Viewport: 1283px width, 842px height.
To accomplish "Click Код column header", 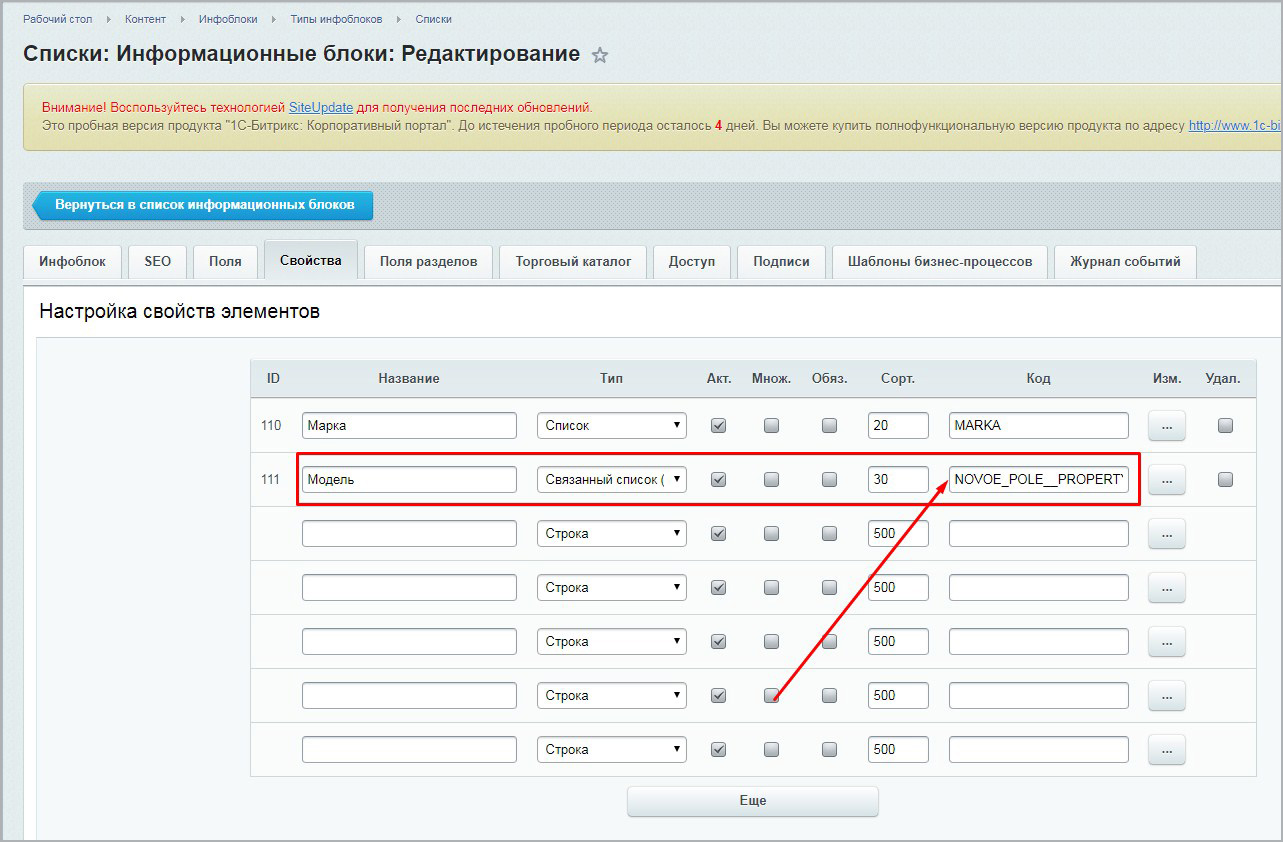I will [1038, 379].
